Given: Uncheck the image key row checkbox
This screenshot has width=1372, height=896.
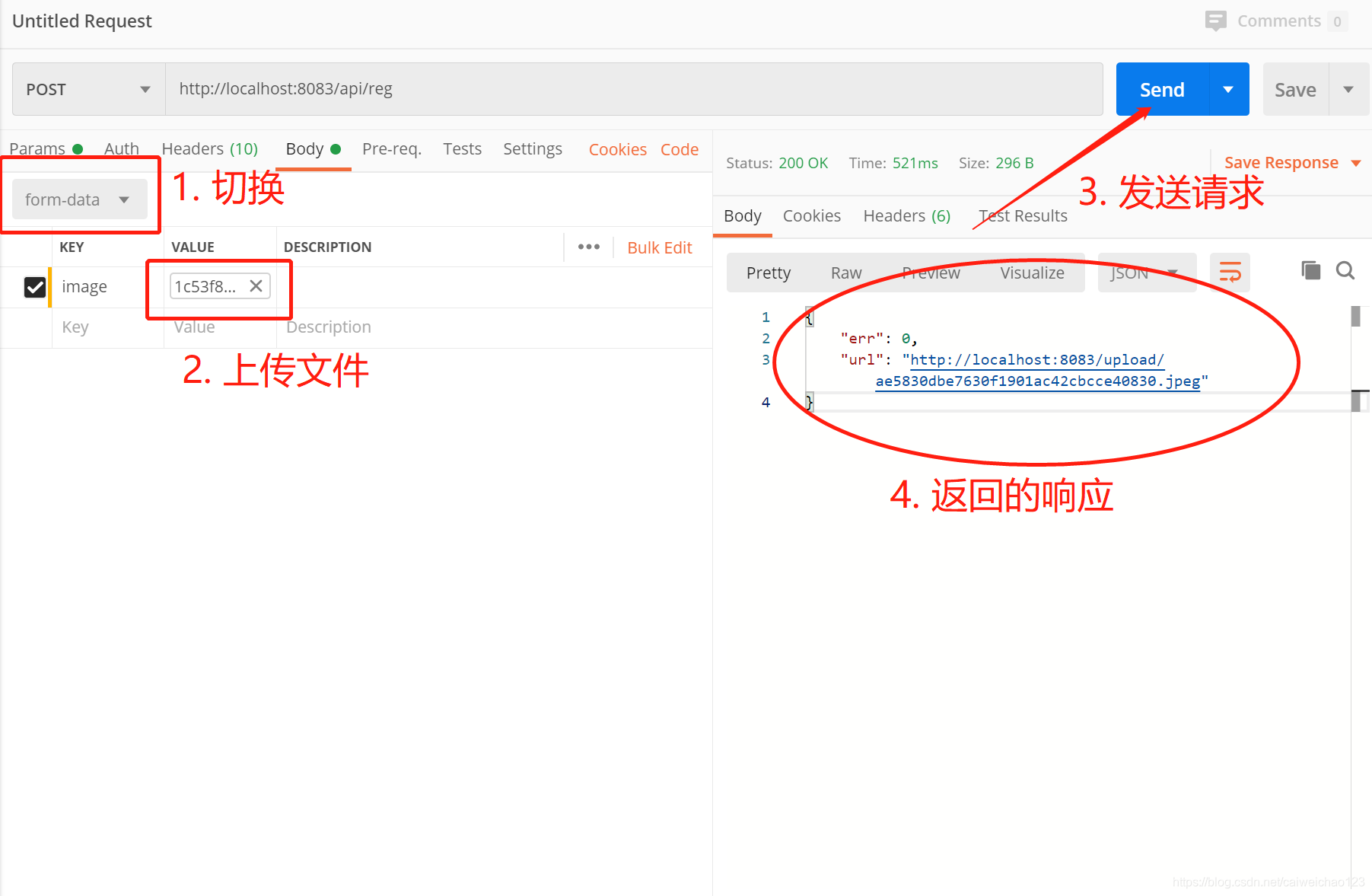Looking at the screenshot, I should tap(35, 287).
